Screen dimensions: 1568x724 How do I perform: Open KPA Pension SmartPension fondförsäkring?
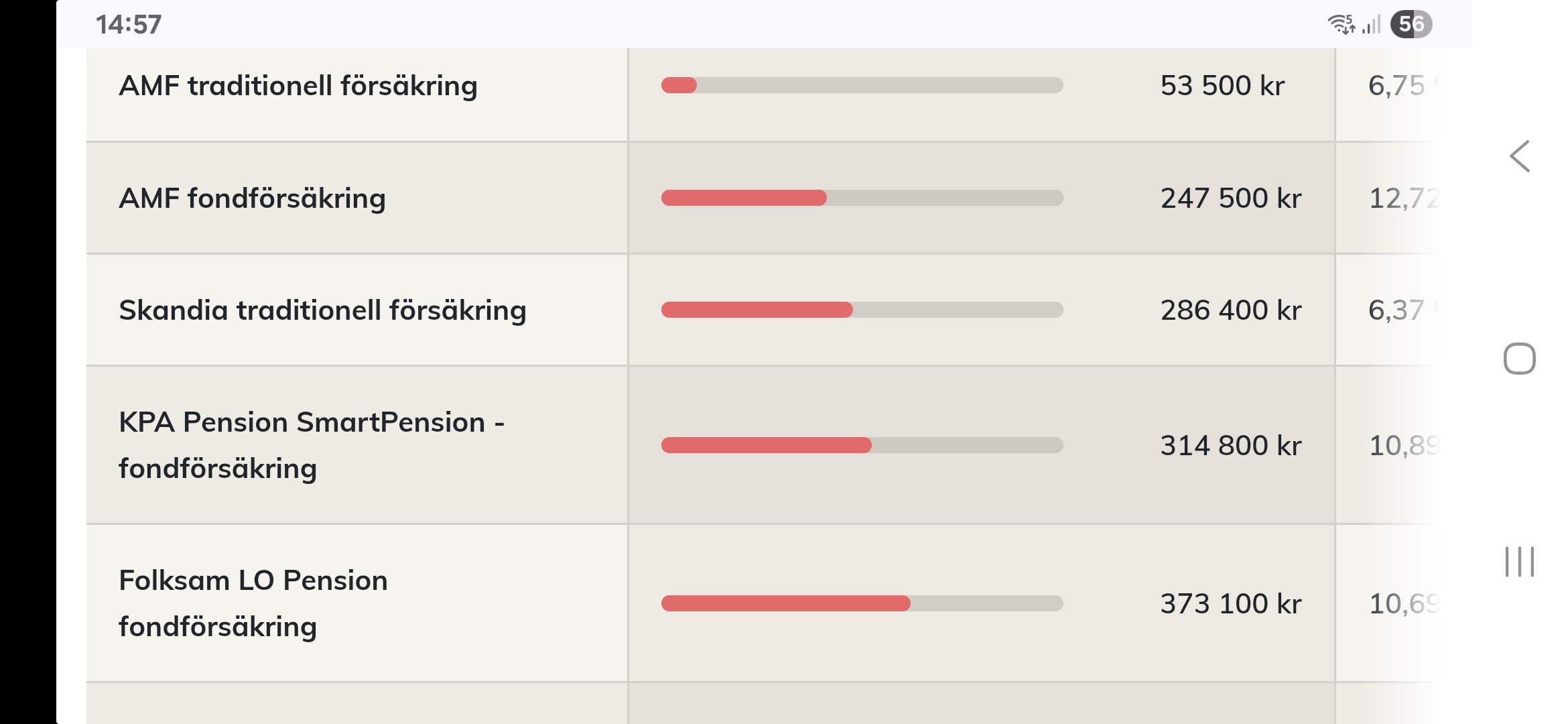click(x=312, y=445)
